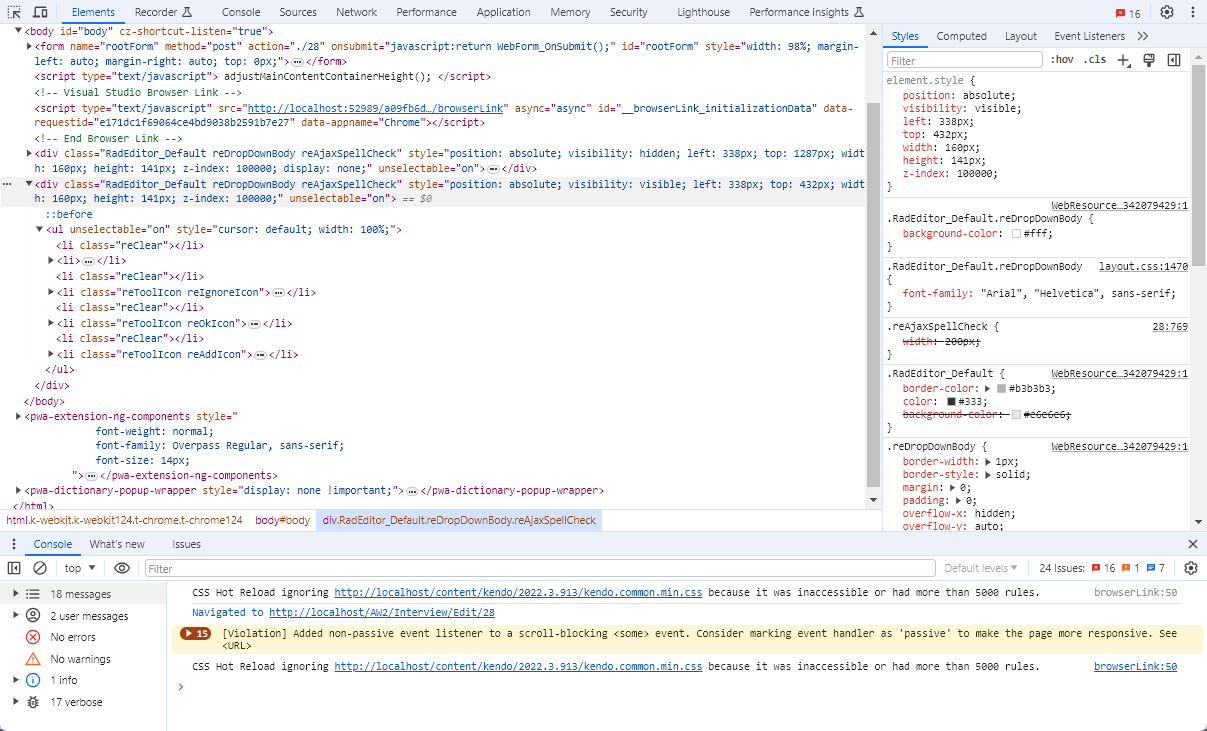Toggle the .cls element classes panel
This screenshot has height=731, width=1207.
tap(1095, 60)
